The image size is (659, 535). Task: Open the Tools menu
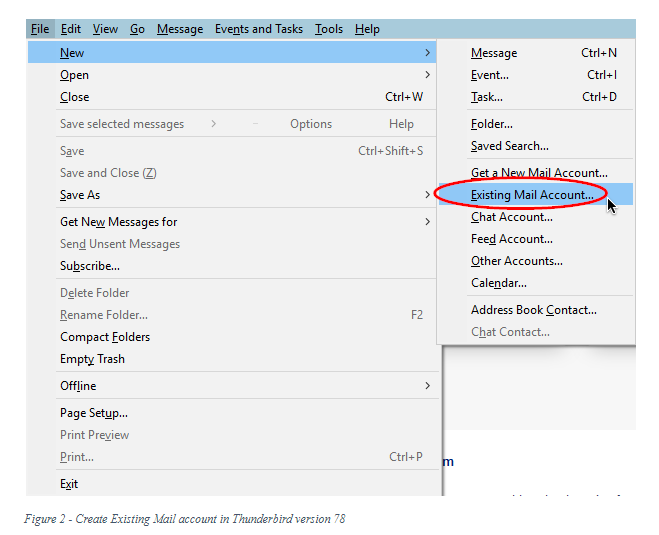329,29
